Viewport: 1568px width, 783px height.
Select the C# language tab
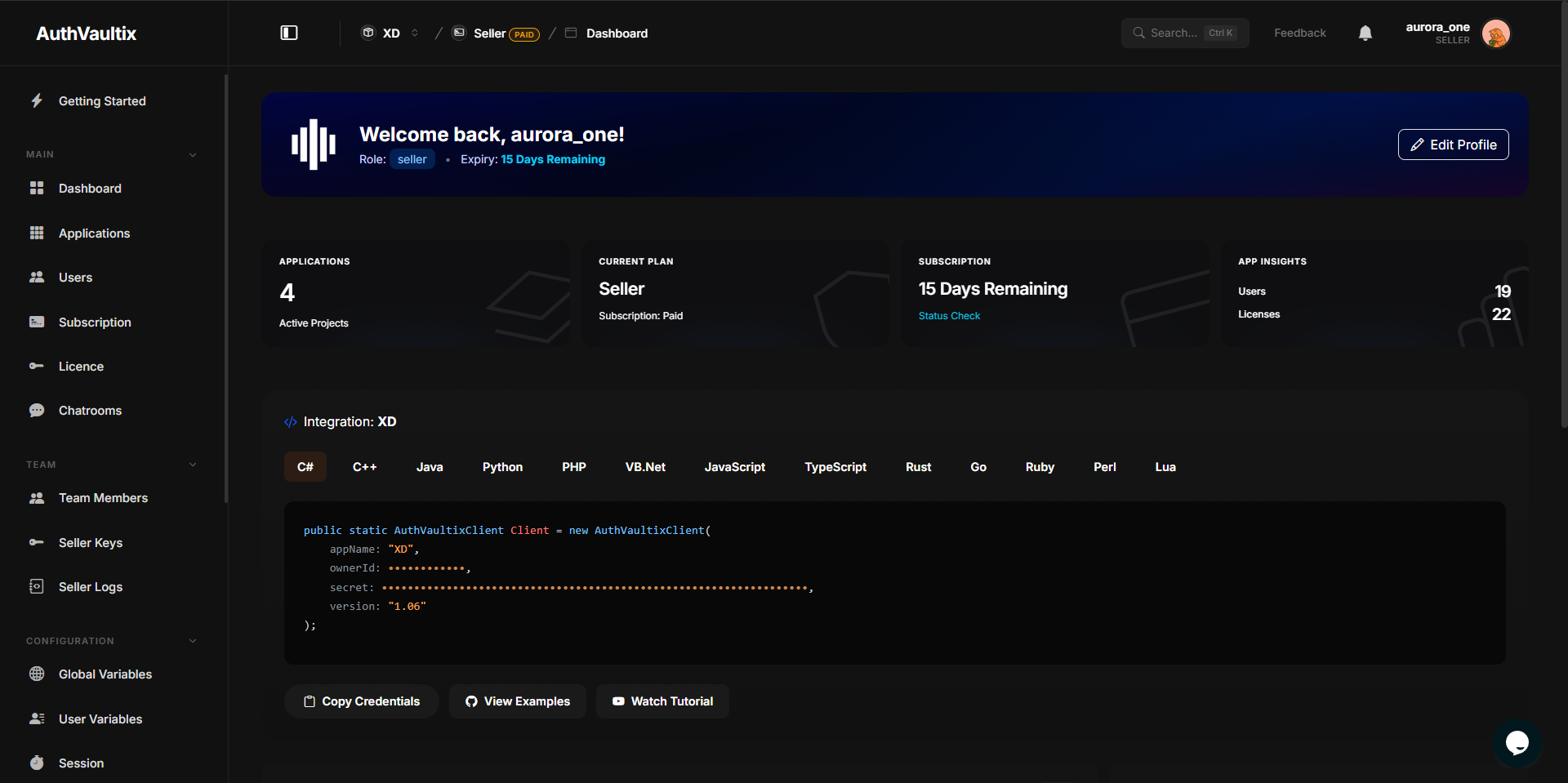click(x=305, y=467)
